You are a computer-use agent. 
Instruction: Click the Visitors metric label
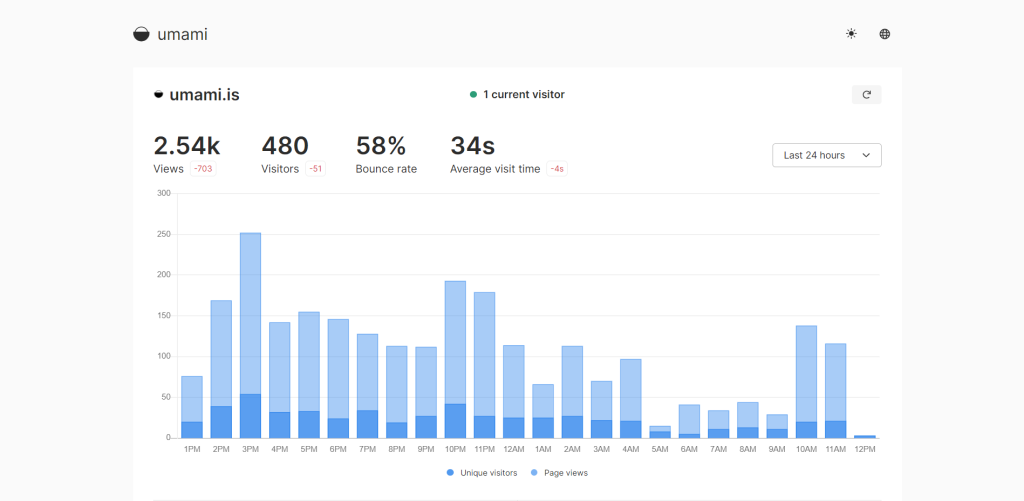click(280, 169)
